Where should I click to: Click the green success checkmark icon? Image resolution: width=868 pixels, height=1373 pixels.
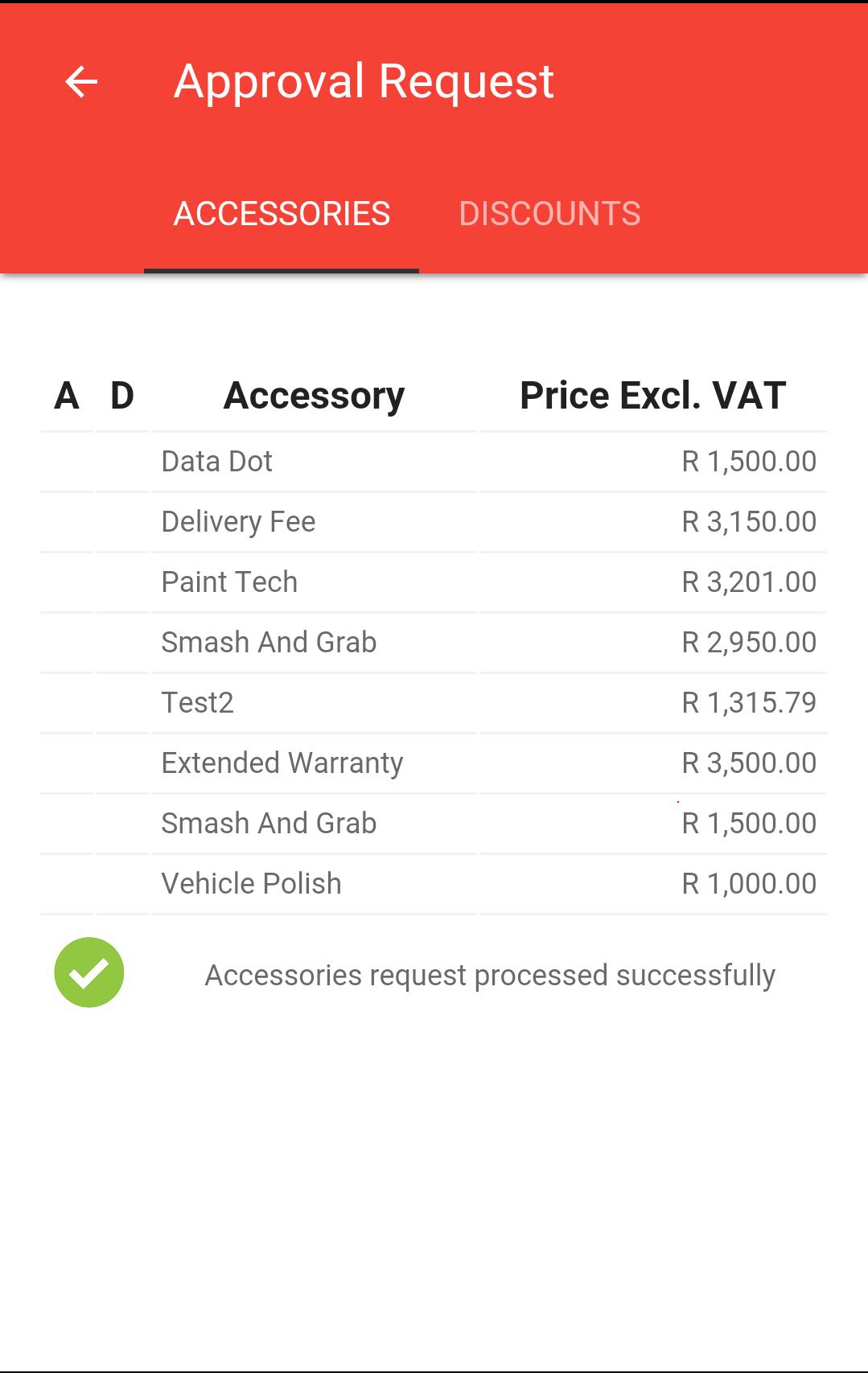[x=89, y=972]
